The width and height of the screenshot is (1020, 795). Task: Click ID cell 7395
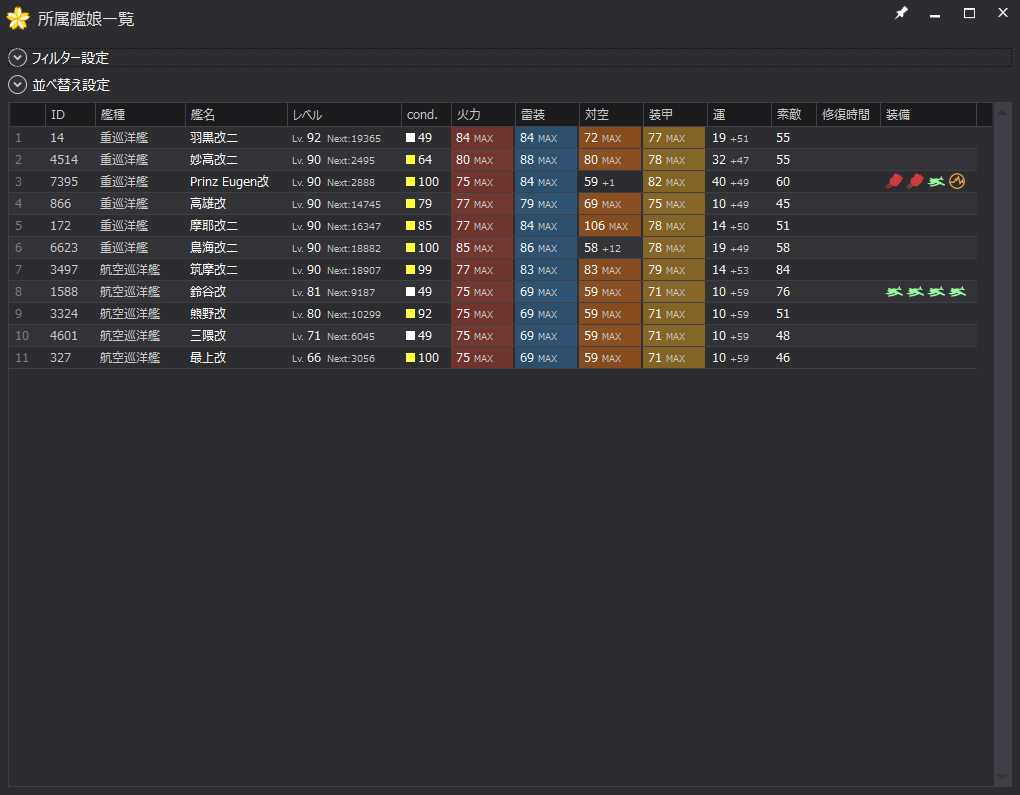coord(64,182)
